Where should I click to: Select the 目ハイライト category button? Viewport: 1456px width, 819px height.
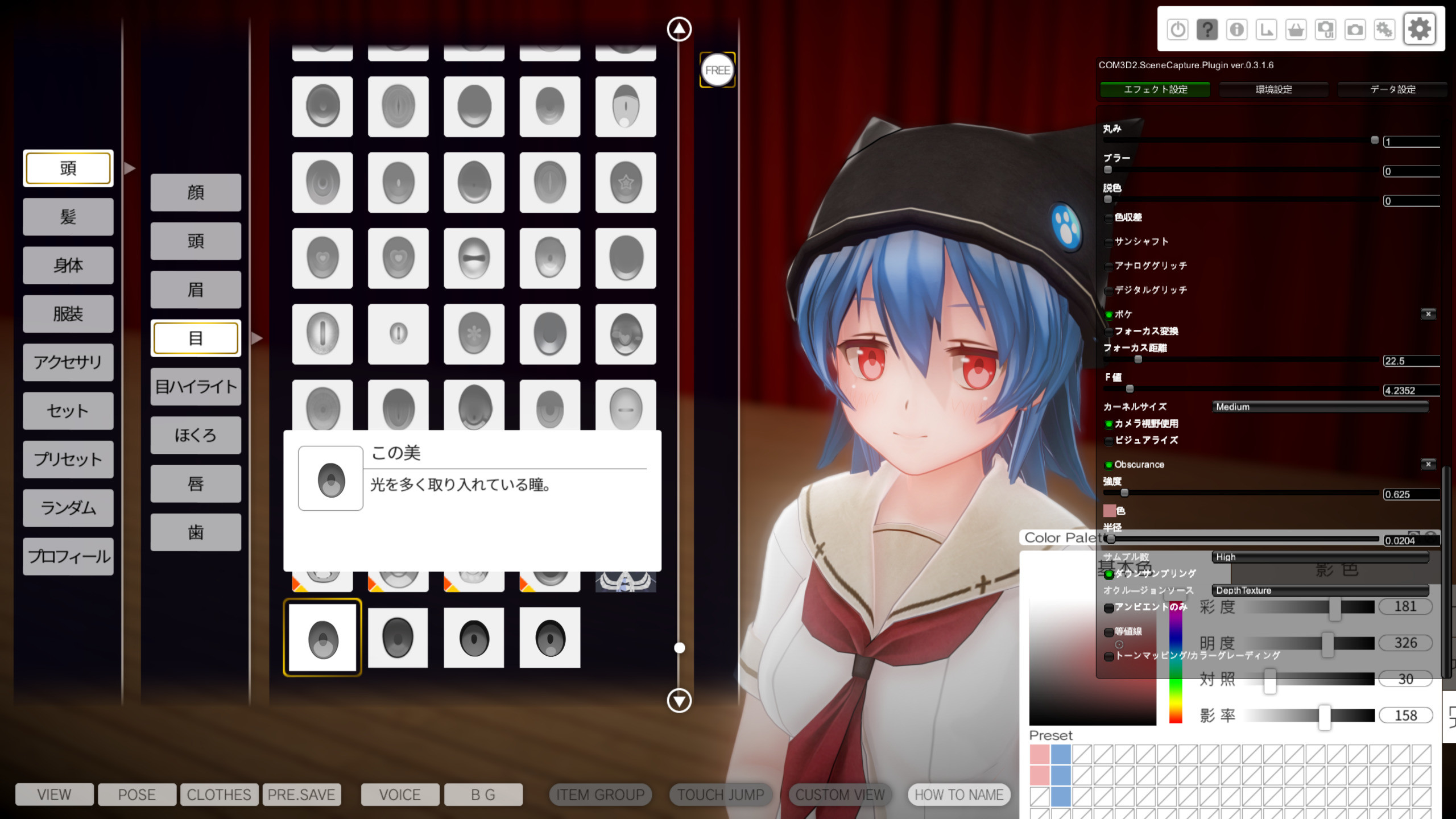click(x=196, y=387)
